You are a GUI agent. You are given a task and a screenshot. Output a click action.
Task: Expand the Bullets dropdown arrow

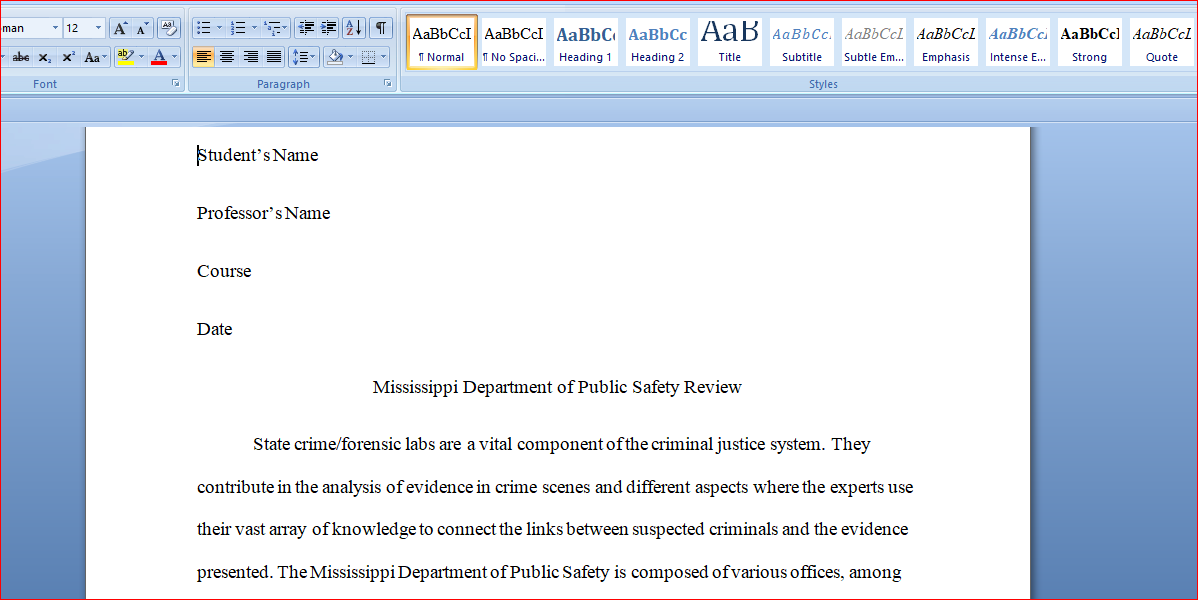[x=219, y=28]
